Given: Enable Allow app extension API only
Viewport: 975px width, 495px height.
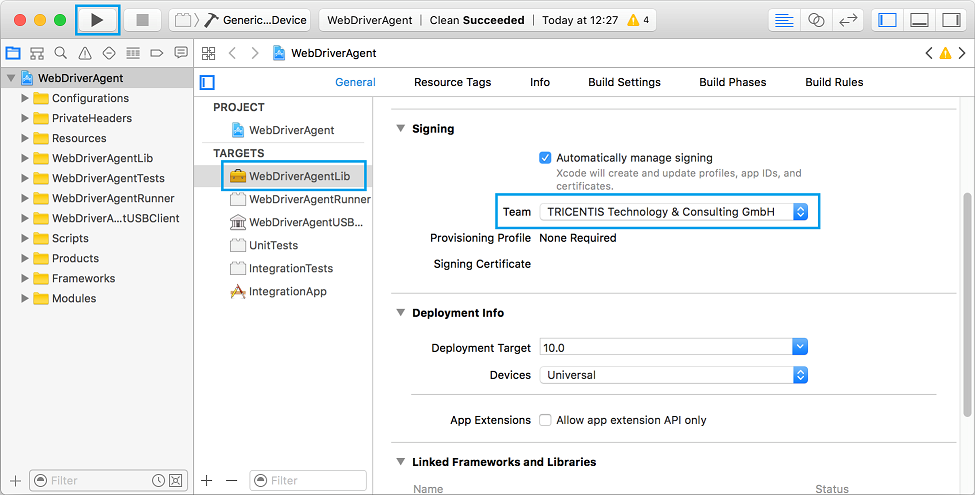Looking at the screenshot, I should point(545,420).
